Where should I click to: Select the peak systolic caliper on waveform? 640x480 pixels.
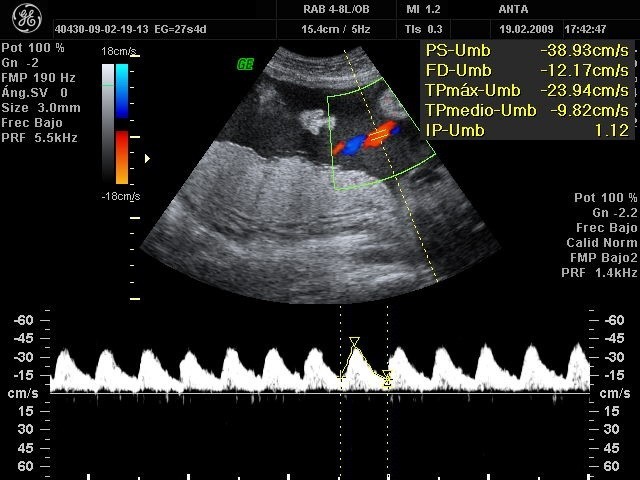click(x=354, y=342)
